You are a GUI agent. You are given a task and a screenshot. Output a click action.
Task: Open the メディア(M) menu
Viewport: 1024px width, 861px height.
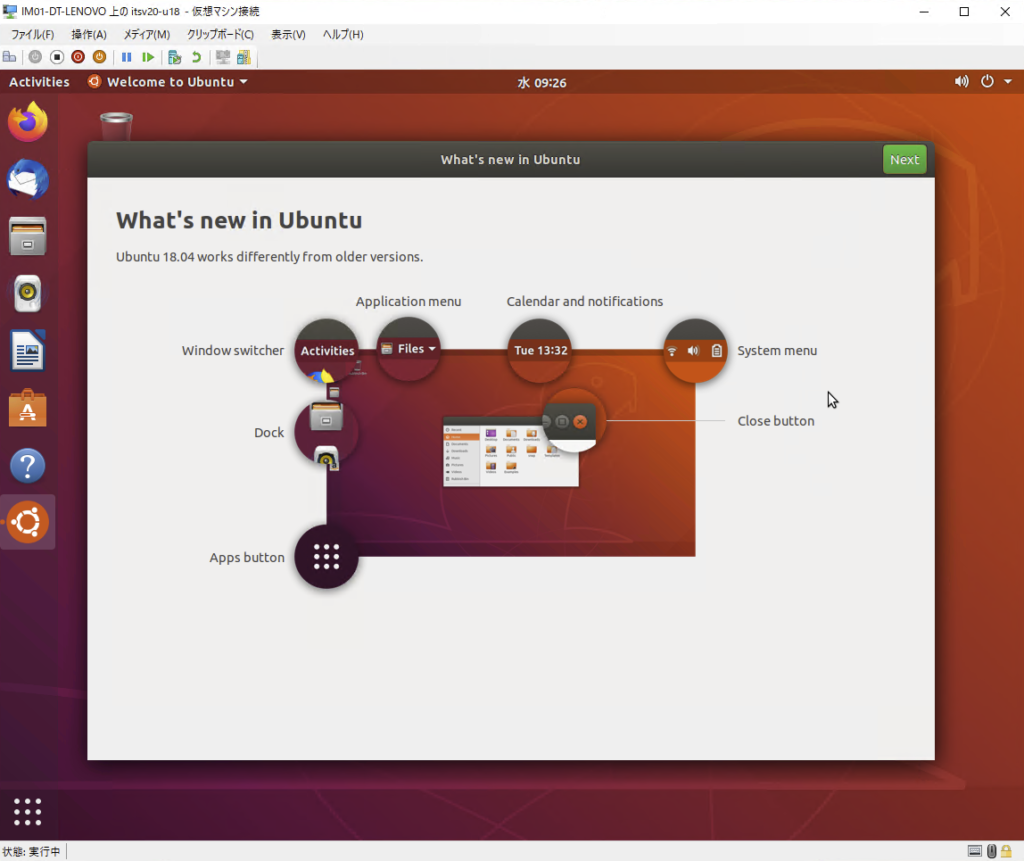tap(146, 35)
